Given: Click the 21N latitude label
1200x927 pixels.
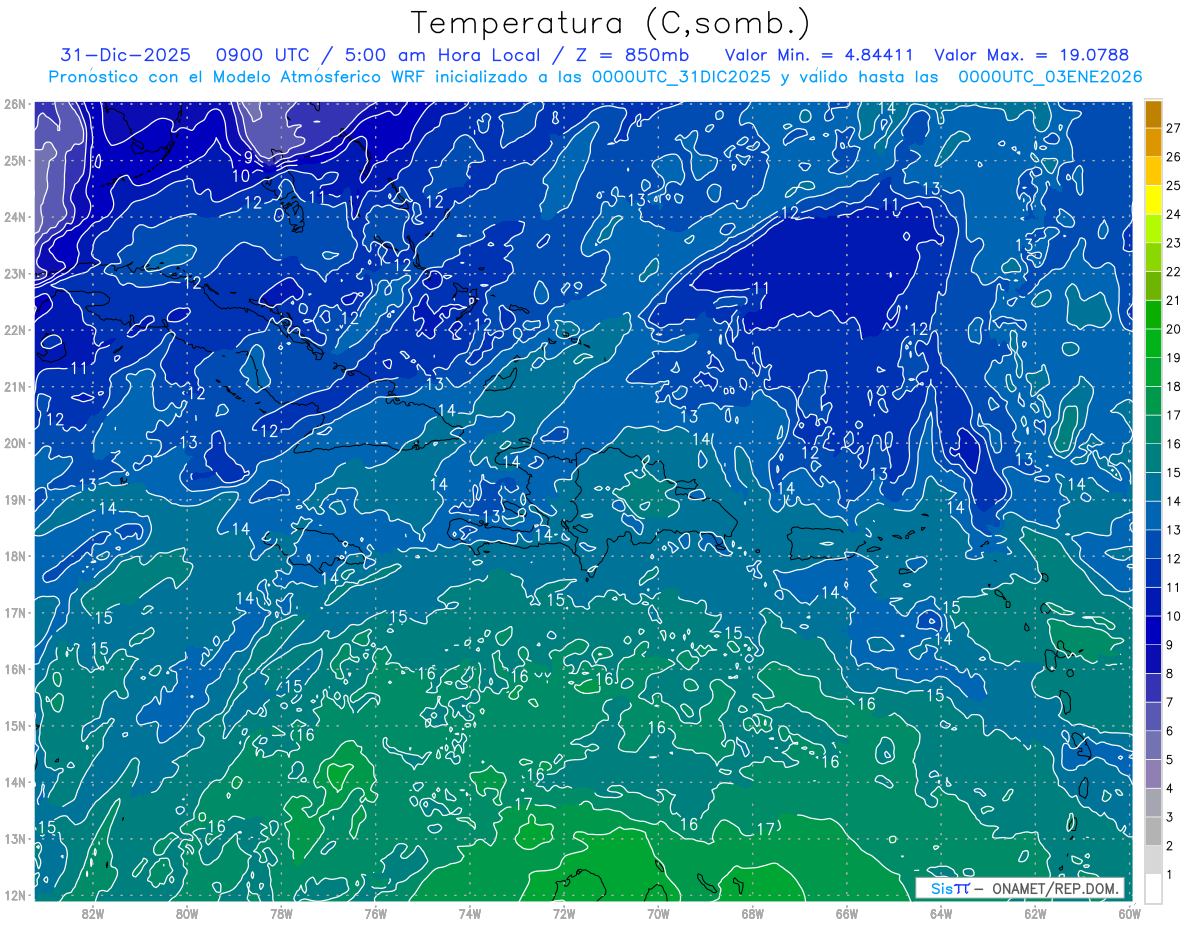Looking at the screenshot, I should pyautogui.click(x=15, y=386).
